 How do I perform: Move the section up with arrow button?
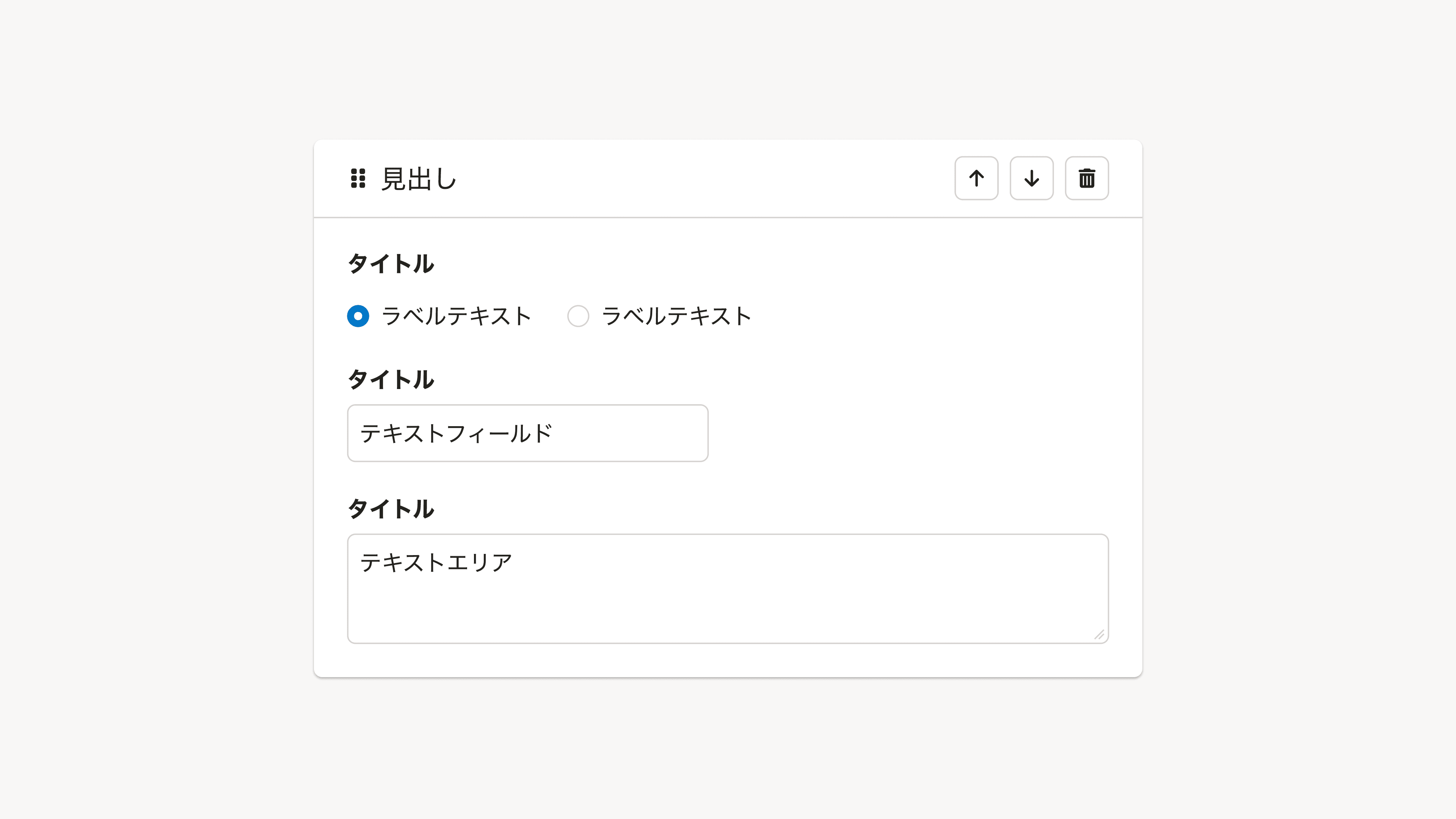click(976, 178)
